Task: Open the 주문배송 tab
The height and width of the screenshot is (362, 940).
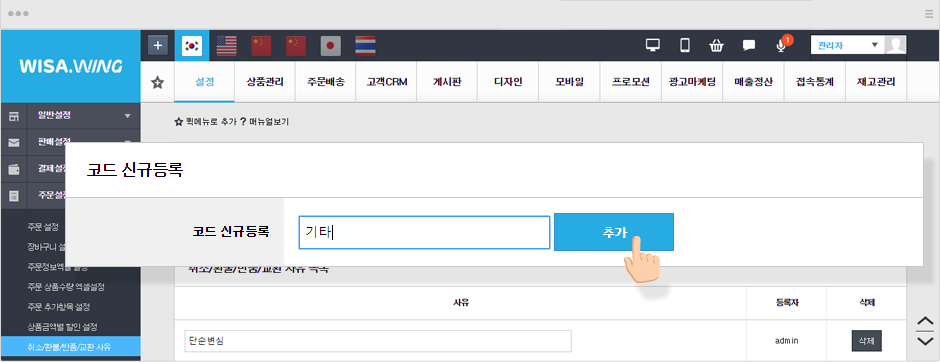Action: click(x=326, y=82)
